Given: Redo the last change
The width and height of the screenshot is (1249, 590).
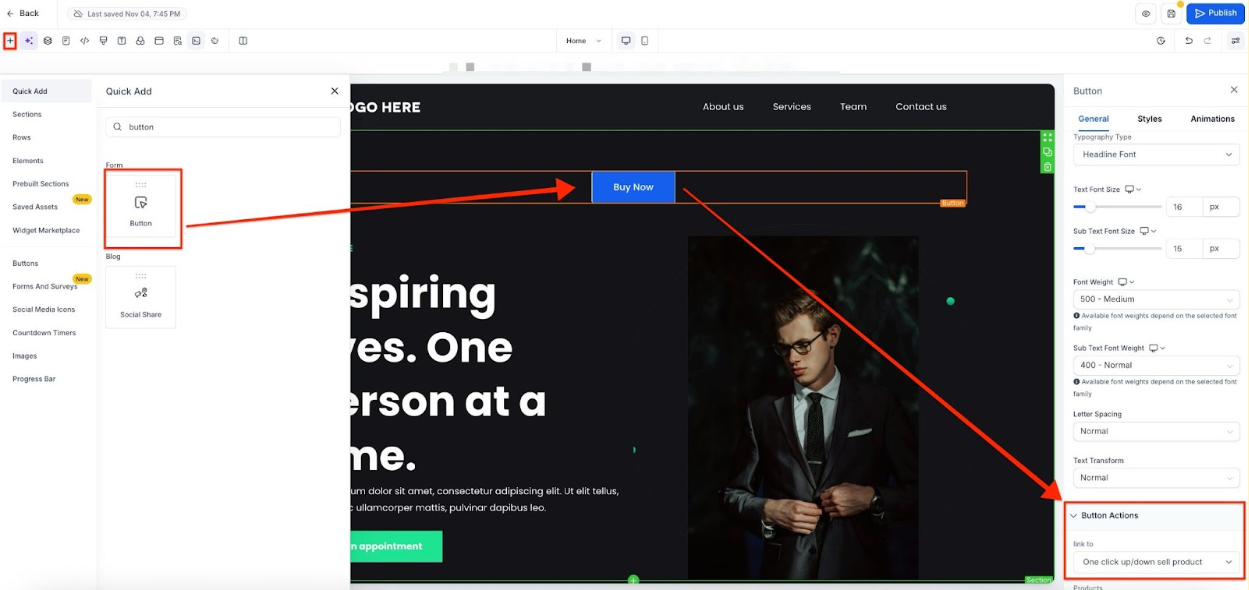Looking at the screenshot, I should 1207,41.
